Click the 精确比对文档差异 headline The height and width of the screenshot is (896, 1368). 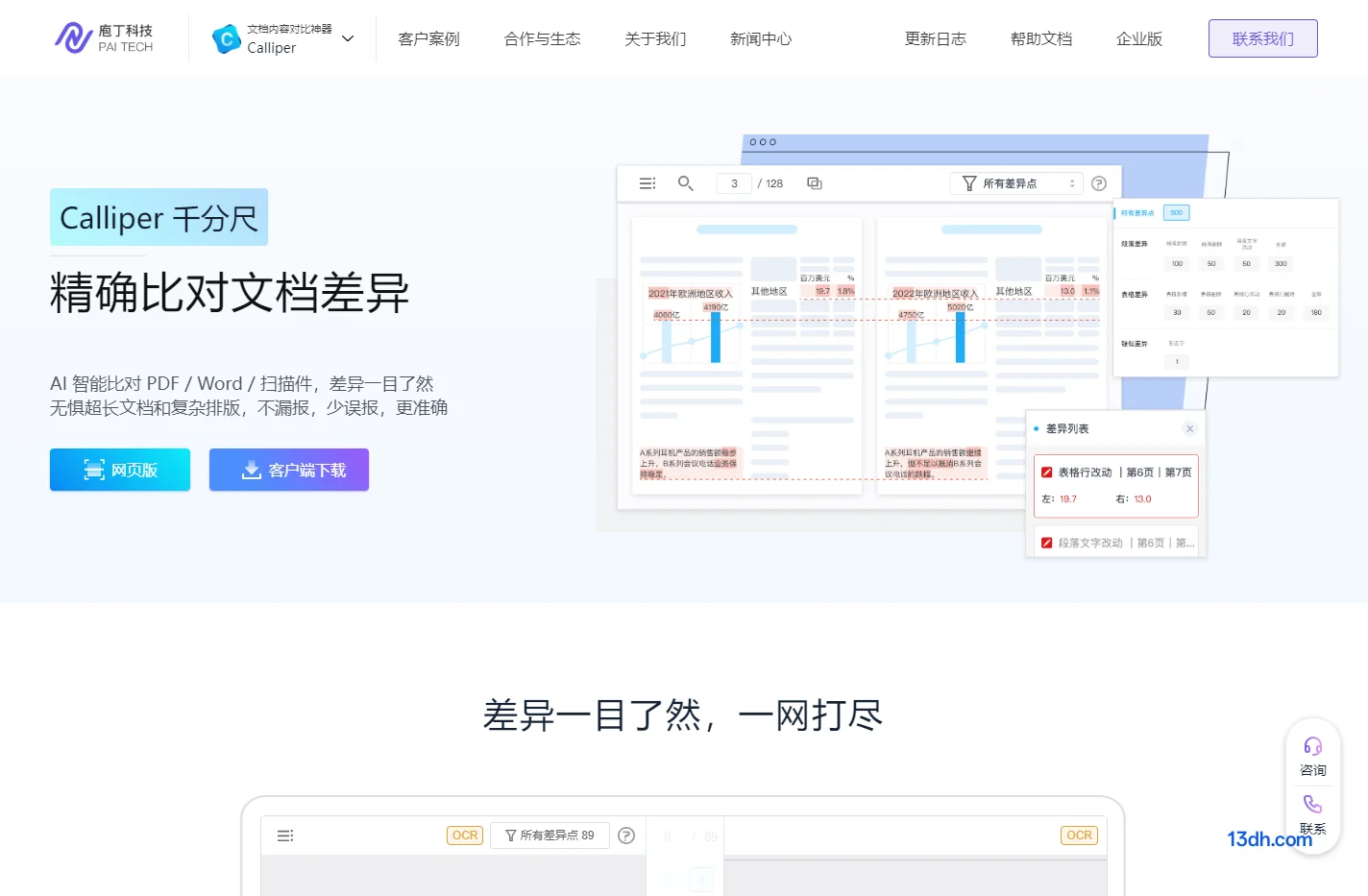coord(230,292)
